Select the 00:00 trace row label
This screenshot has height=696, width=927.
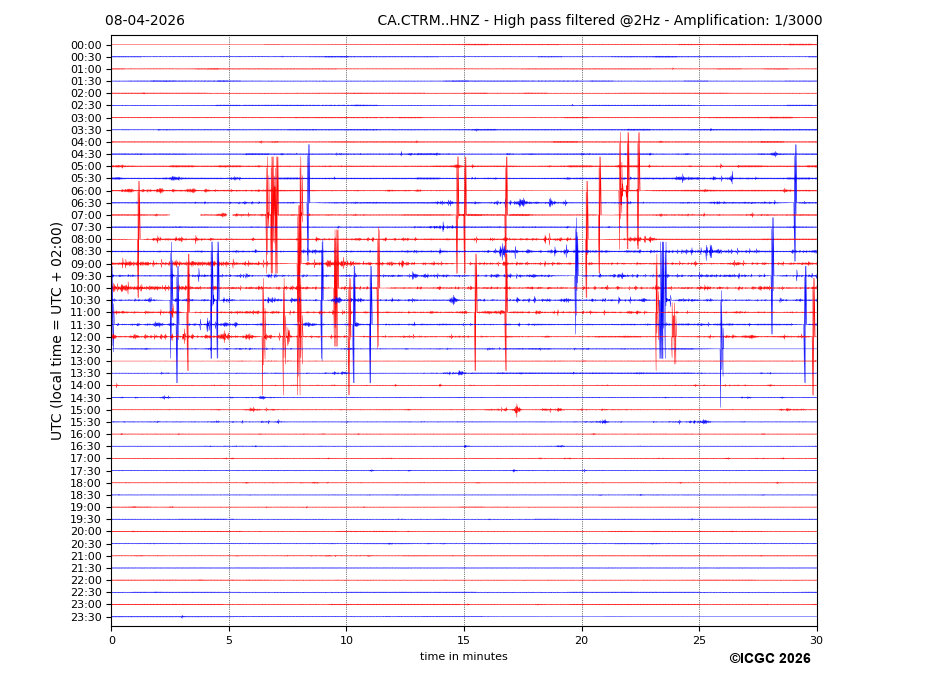[x=86, y=45]
